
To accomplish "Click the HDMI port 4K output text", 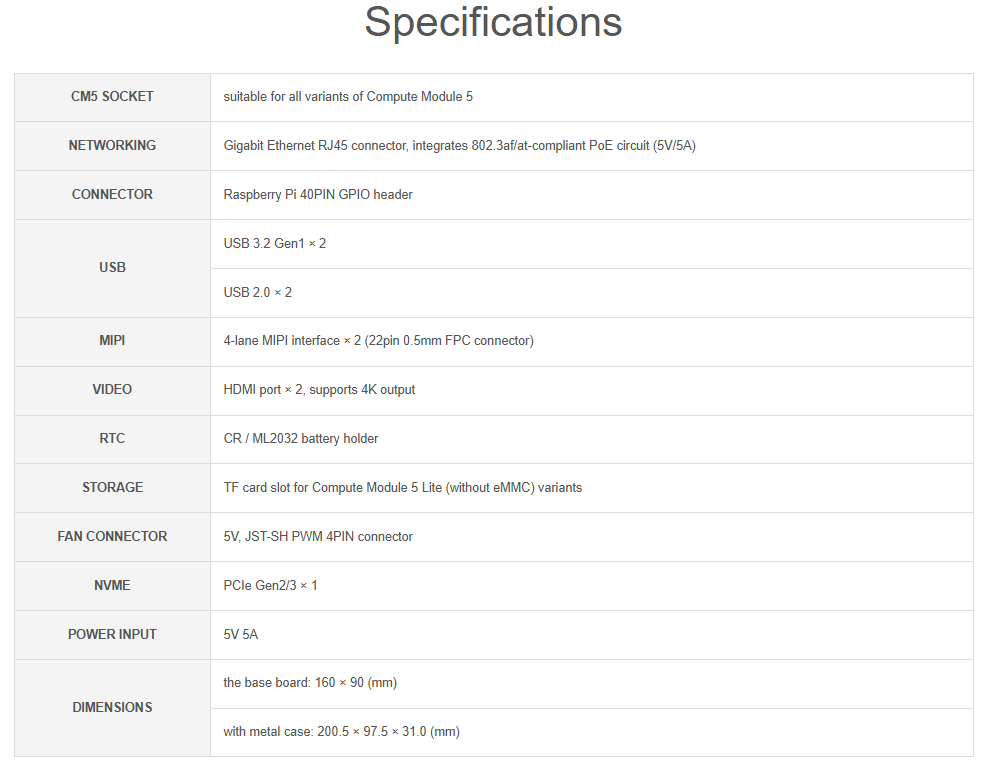I will tap(319, 390).
